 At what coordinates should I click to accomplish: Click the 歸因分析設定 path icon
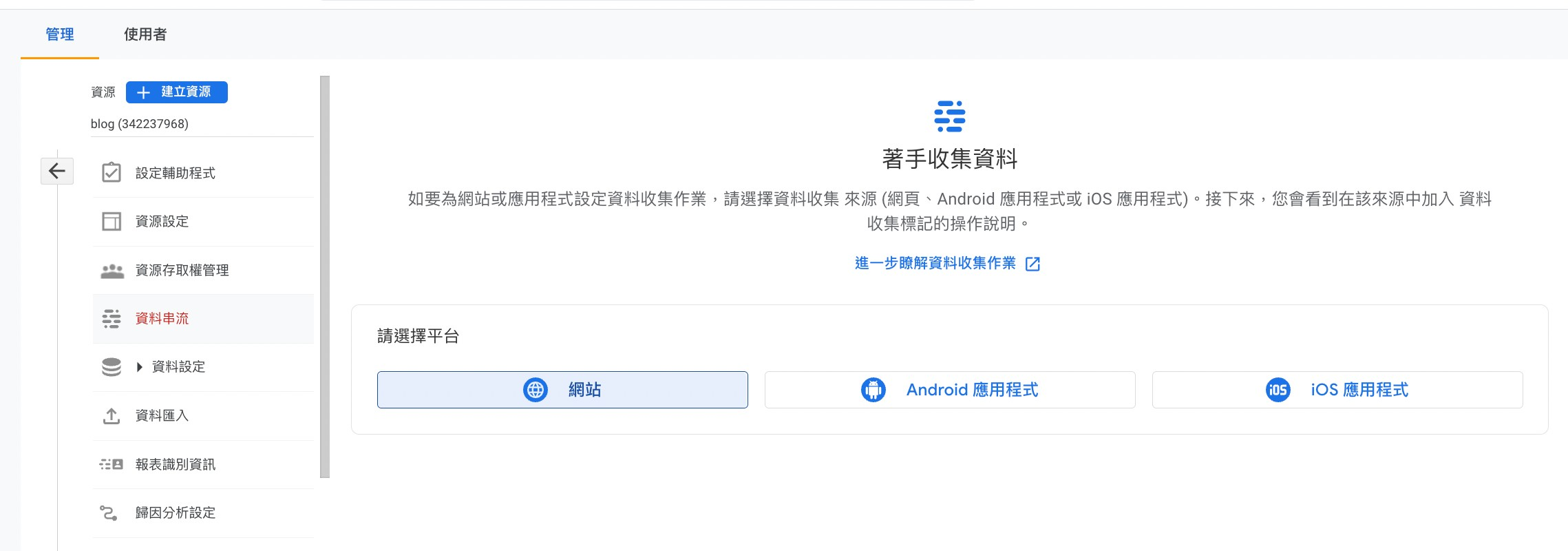[x=109, y=512]
